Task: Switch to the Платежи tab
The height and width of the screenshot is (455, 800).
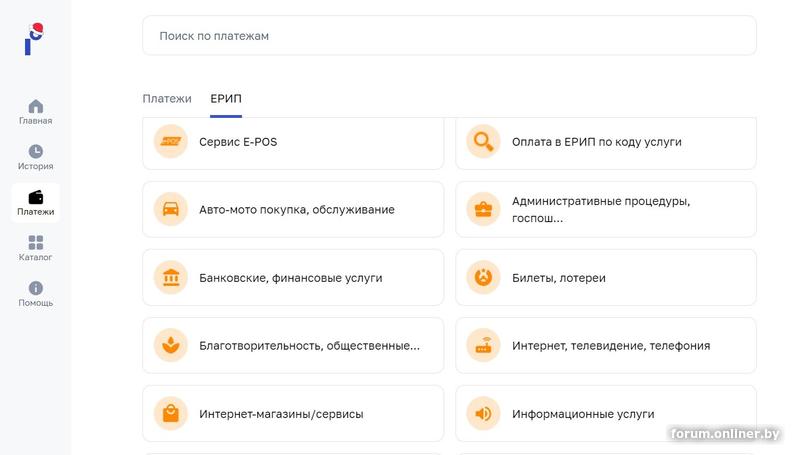Action: pyautogui.click(x=167, y=99)
